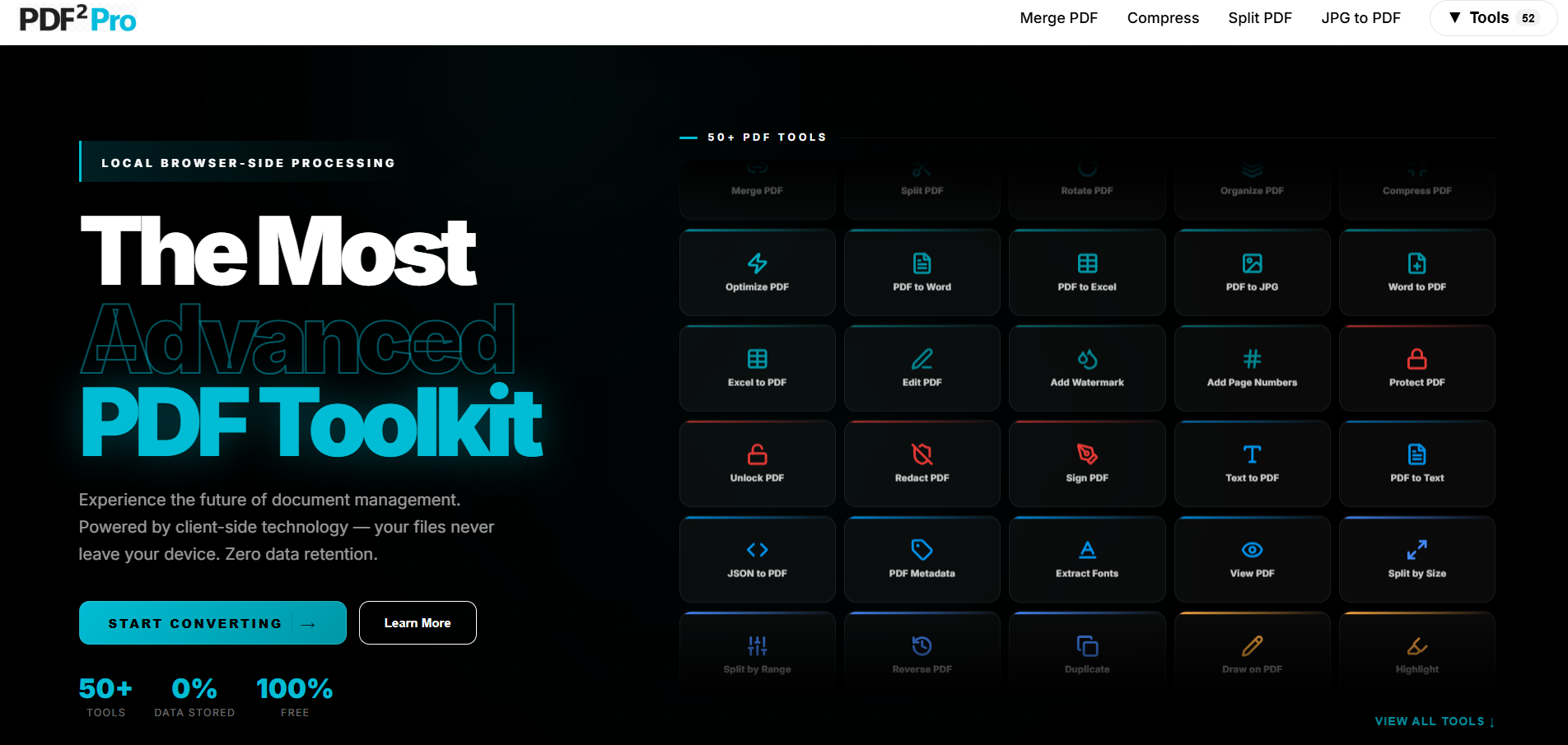This screenshot has width=1568, height=745.
Task: Go to Split PDF in top navigation
Action: [x=1260, y=18]
